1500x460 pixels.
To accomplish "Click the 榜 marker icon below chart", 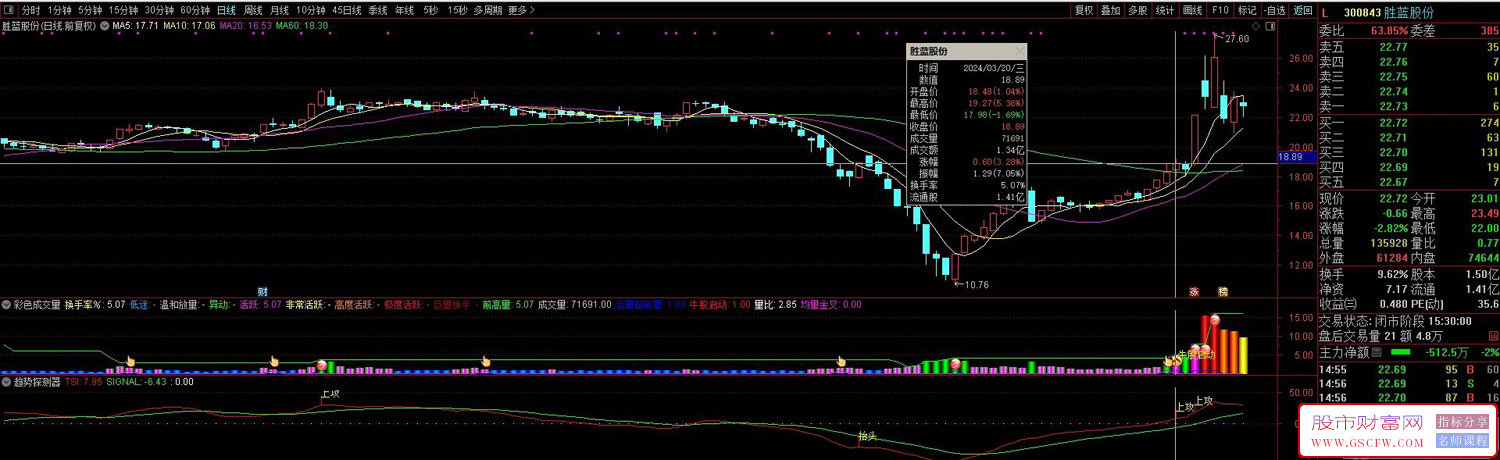I will tap(1222, 291).
